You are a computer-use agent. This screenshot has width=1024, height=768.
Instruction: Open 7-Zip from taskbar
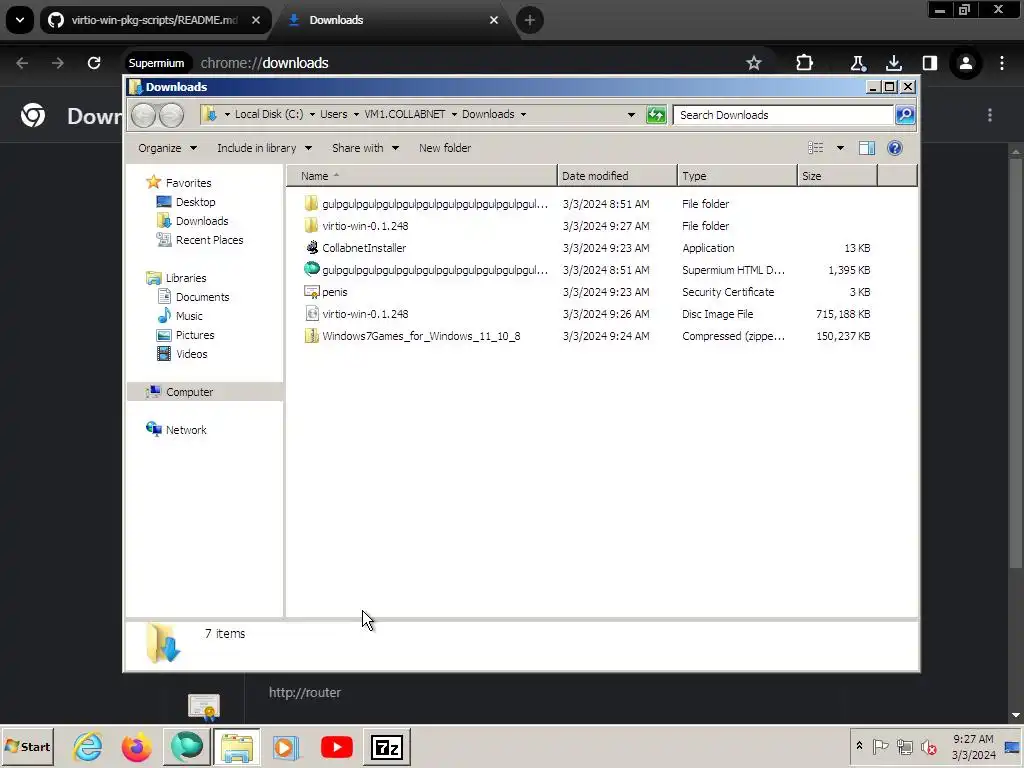(x=387, y=747)
